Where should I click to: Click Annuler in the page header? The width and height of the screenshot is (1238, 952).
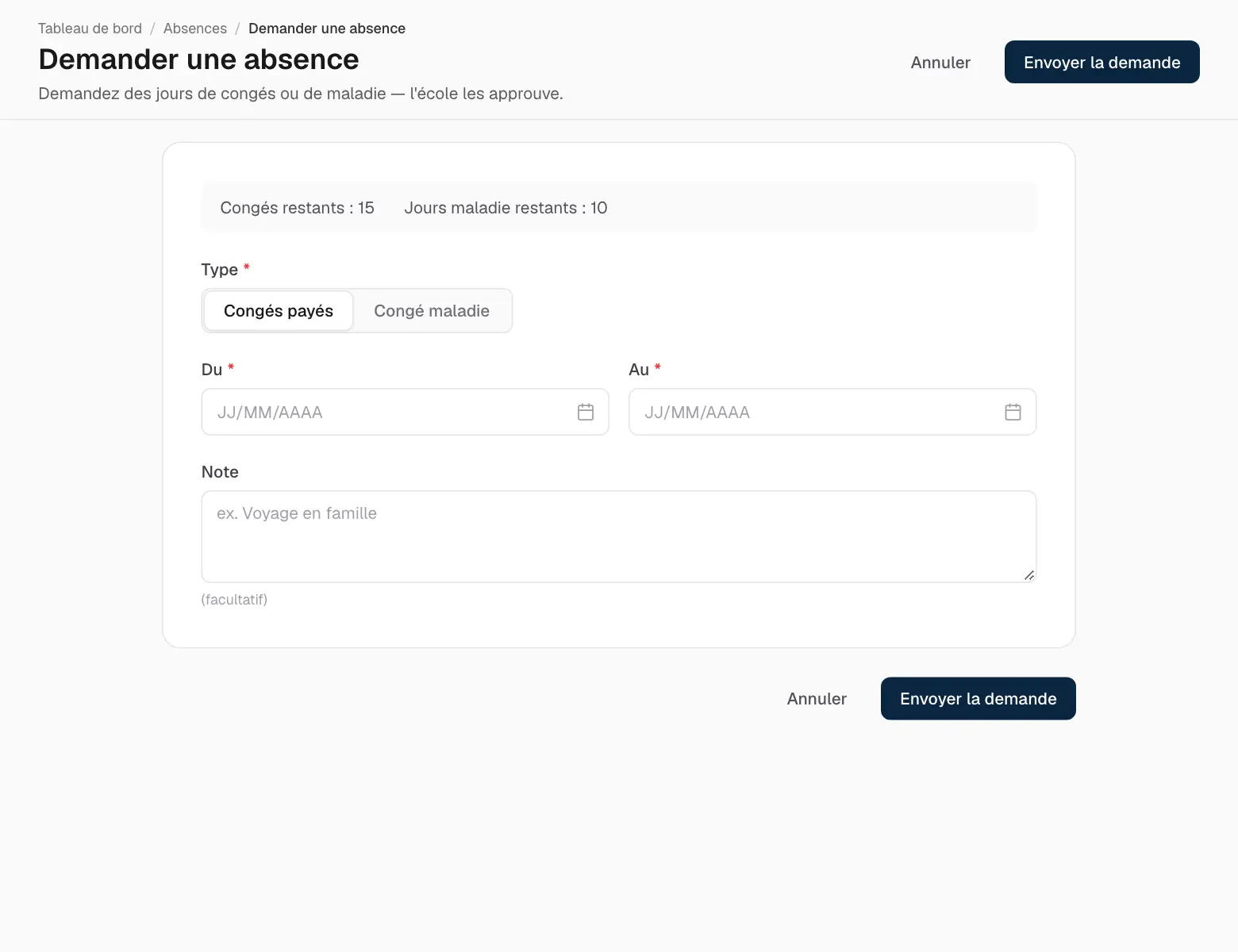point(940,62)
